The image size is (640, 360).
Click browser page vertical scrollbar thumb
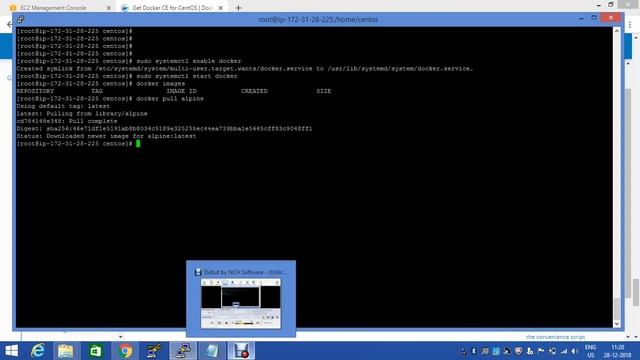[x=636, y=291]
